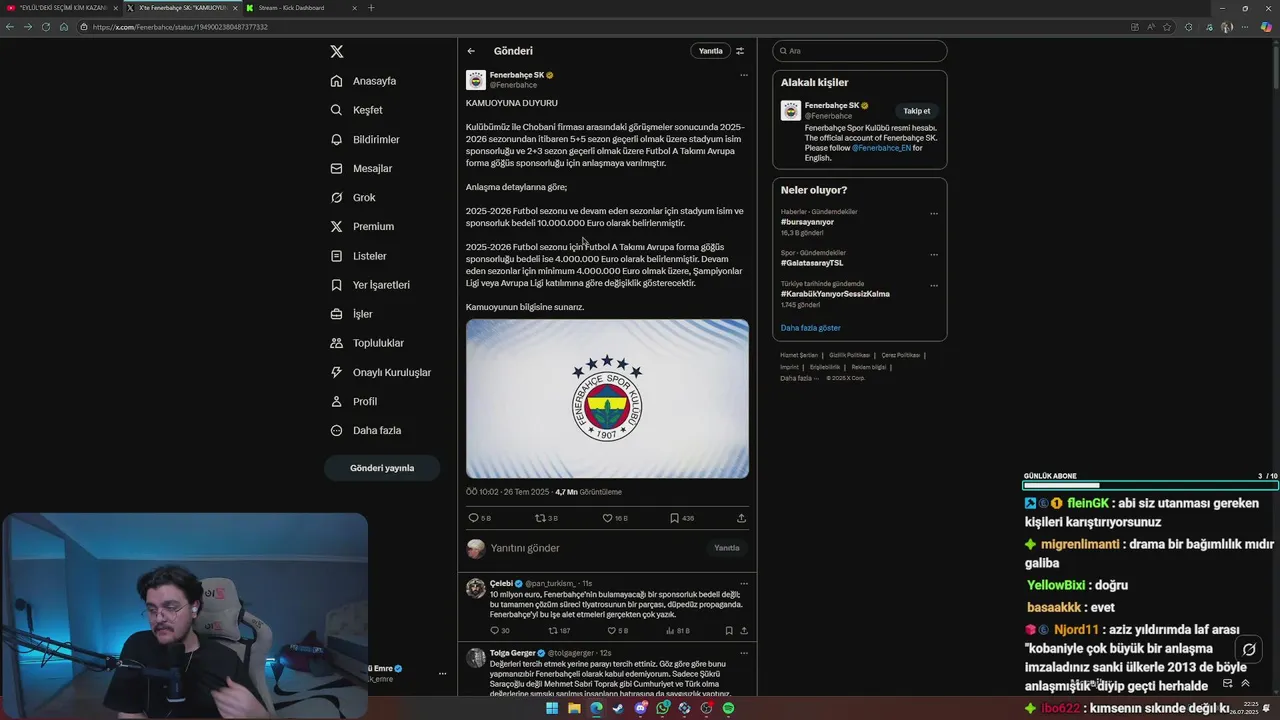1280x720 pixels.
Task: Expand Daha fazla menu in sidebar
Action: (x=366, y=430)
